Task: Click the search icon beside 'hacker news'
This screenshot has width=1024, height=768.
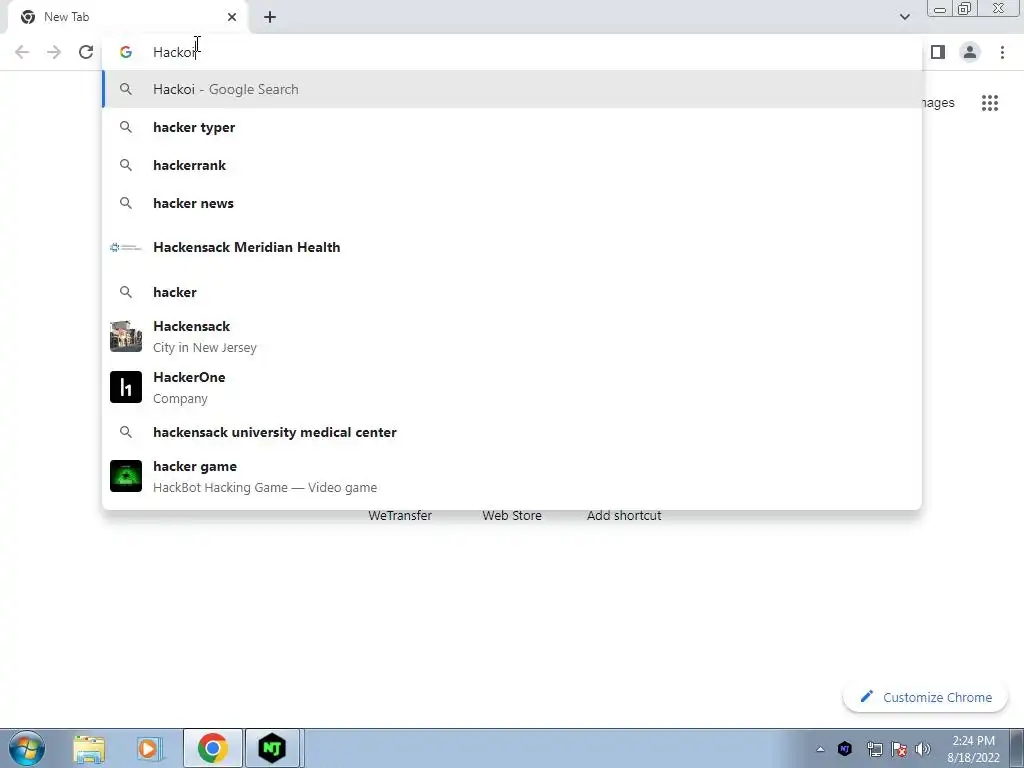Action: [x=126, y=203]
